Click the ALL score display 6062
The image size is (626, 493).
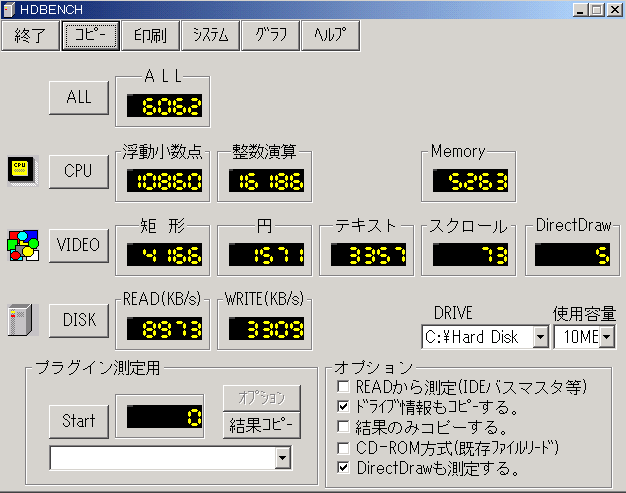click(x=164, y=106)
